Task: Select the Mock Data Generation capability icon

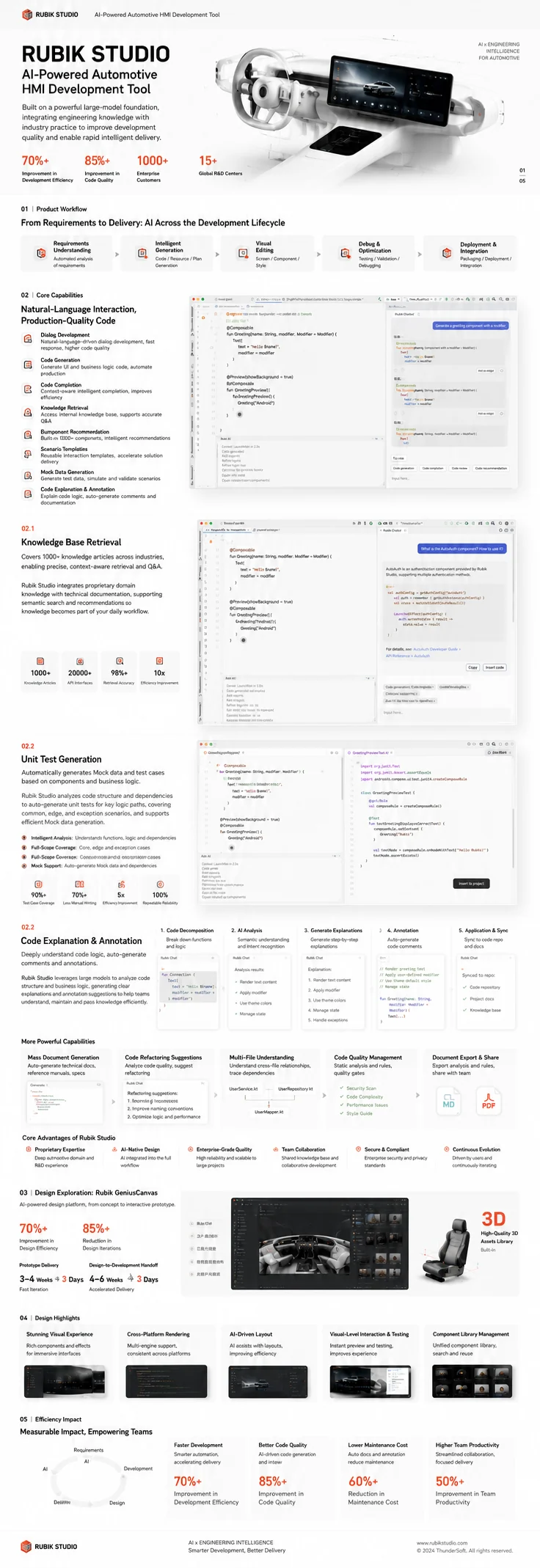Action: (28, 475)
